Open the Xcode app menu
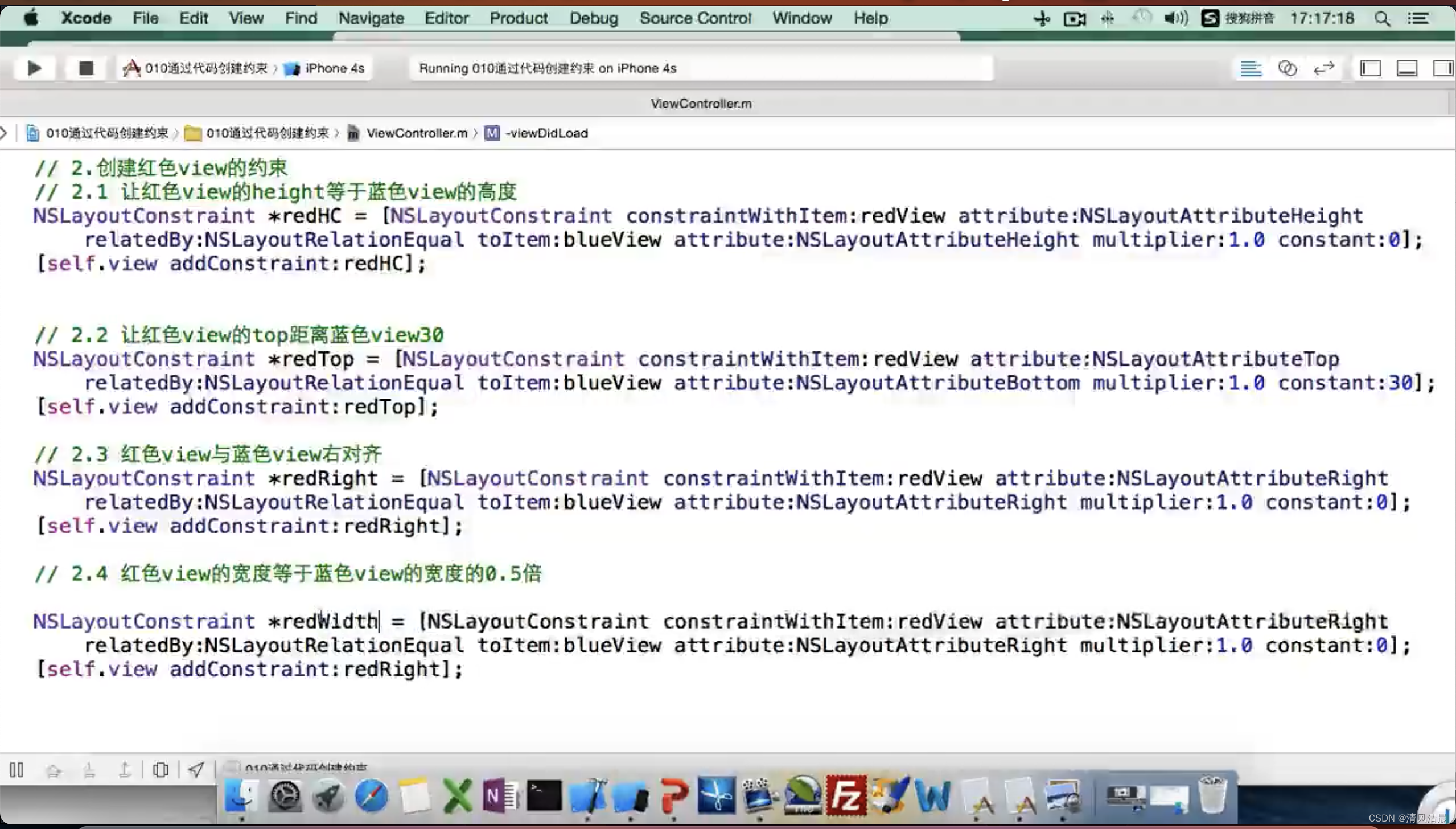Image resolution: width=1456 pixels, height=829 pixels. coord(86,18)
